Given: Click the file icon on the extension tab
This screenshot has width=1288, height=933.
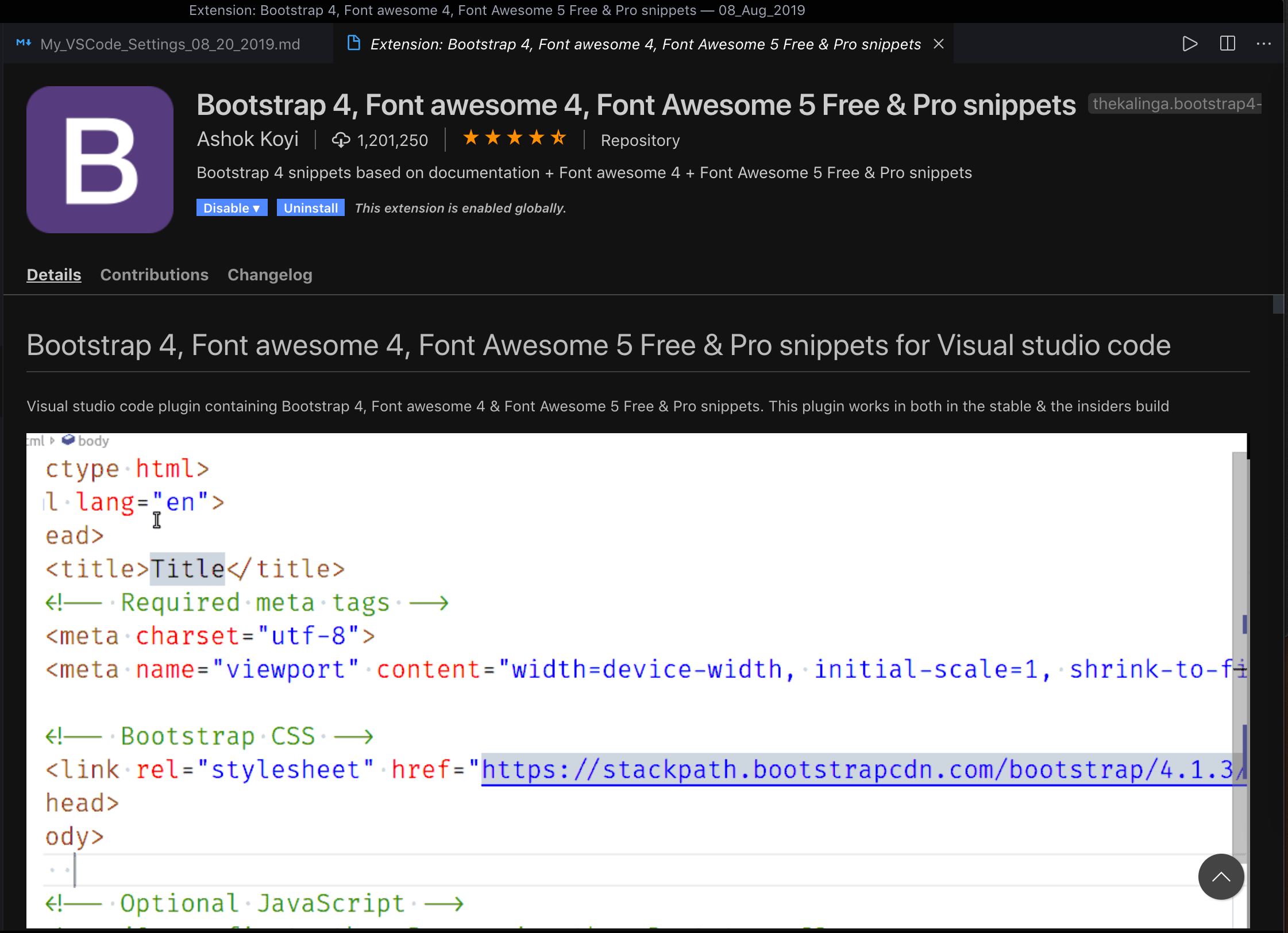Looking at the screenshot, I should (x=353, y=43).
